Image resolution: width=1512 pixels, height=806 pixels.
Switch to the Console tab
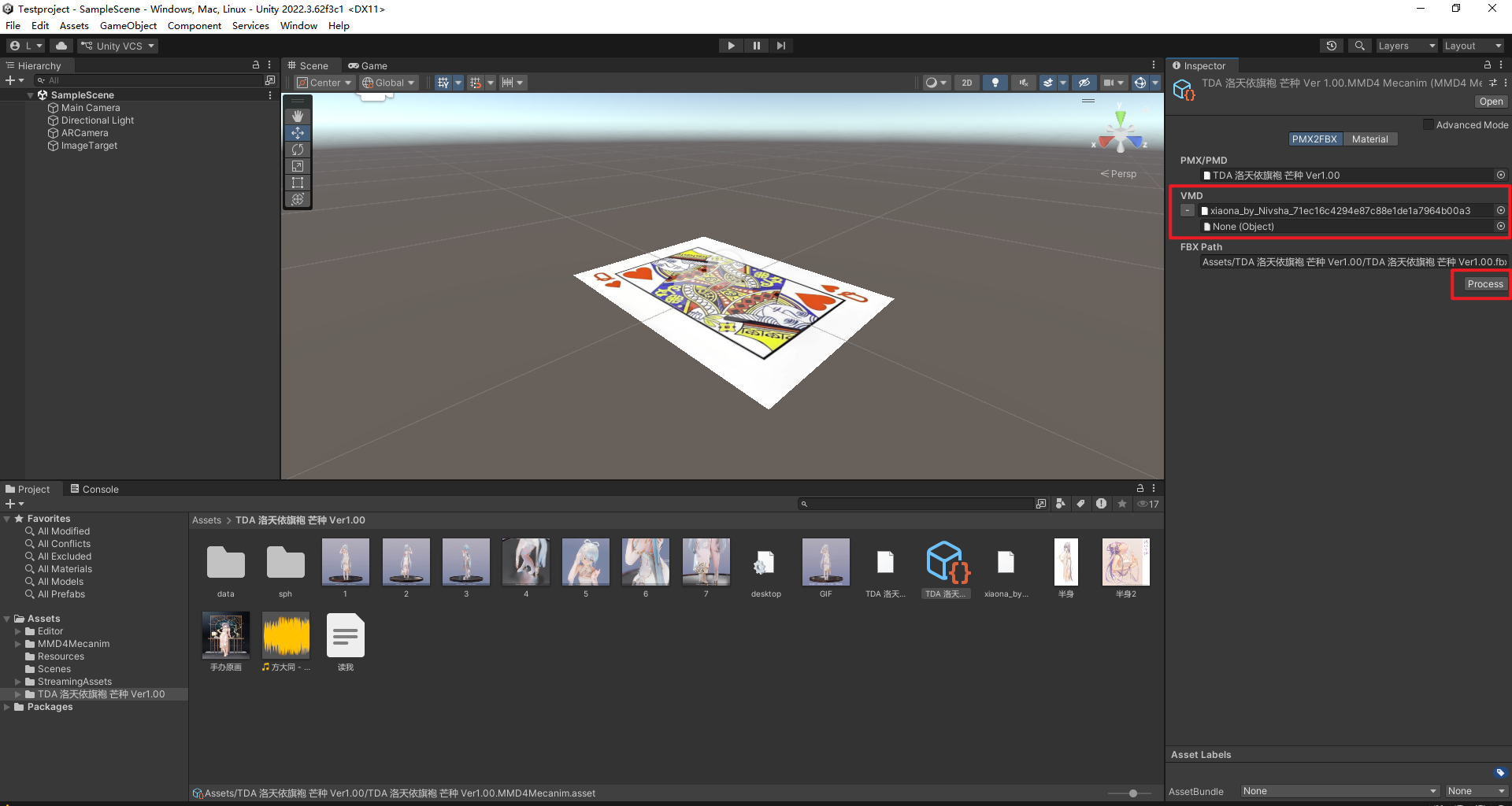tap(94, 489)
